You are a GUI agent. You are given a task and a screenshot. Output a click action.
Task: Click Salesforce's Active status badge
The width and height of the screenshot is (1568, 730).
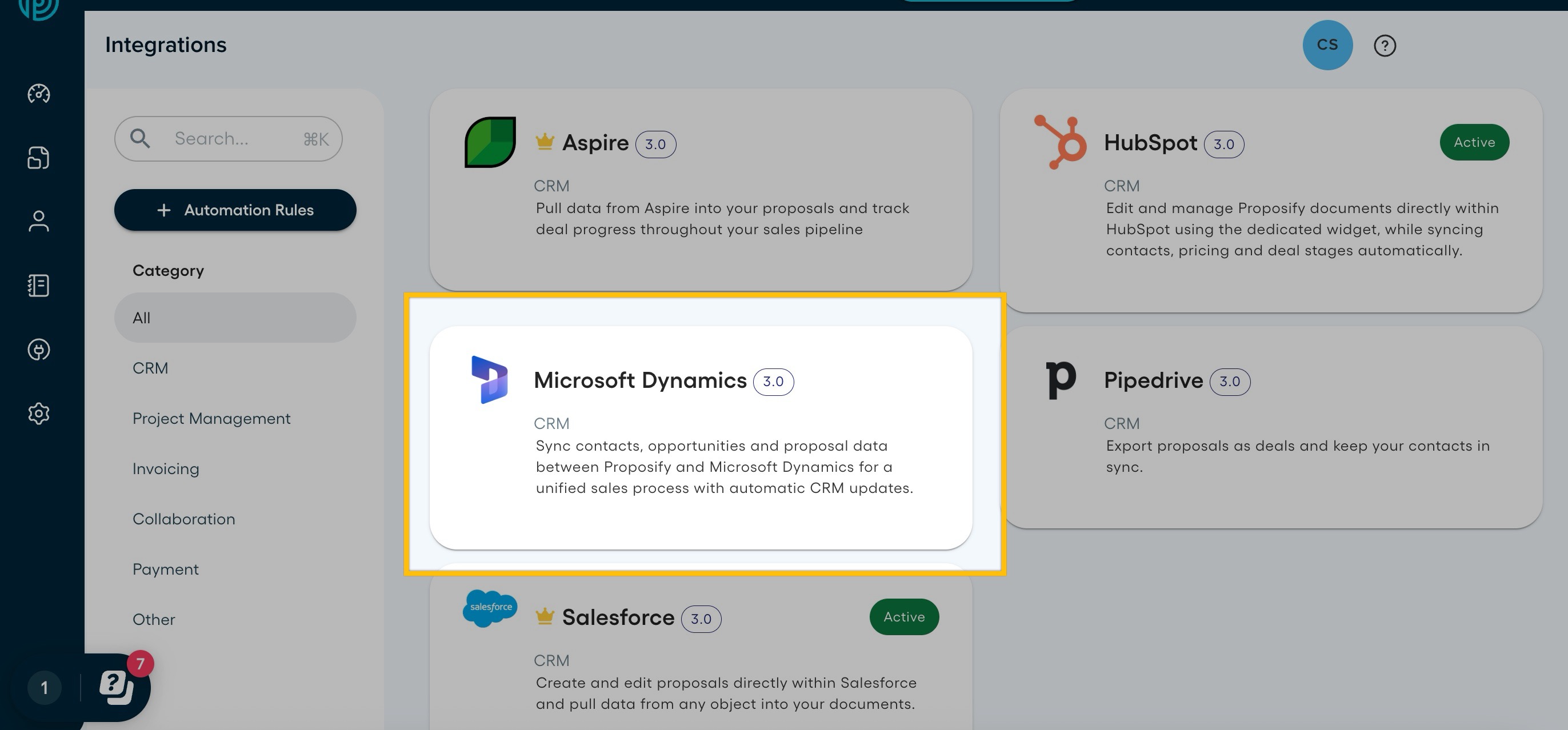904,617
